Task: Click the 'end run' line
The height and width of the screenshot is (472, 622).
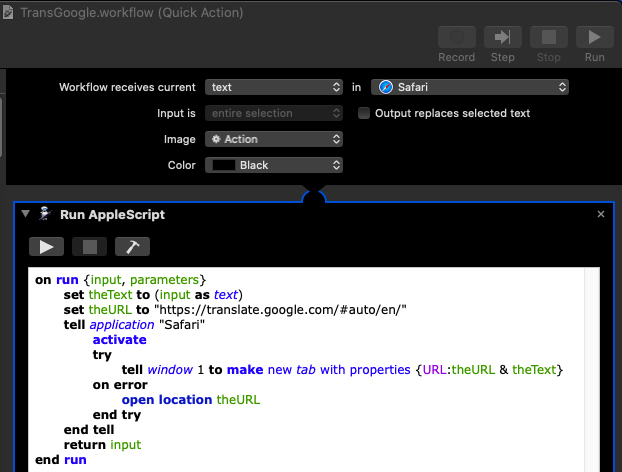Action: coord(61,460)
